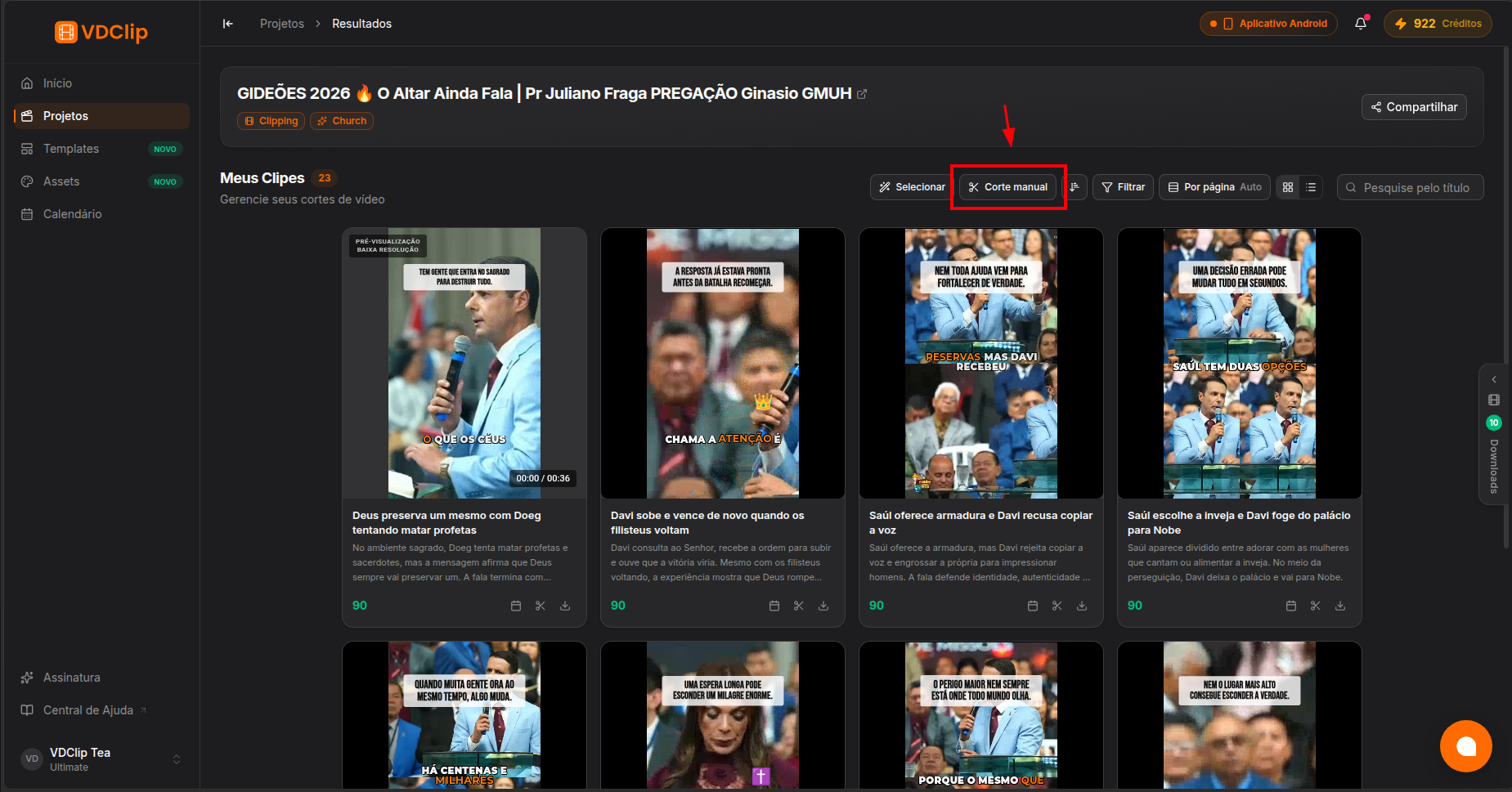Image resolution: width=1512 pixels, height=792 pixels.
Task: Download the 'Davi sobe e vence' clip
Action: [823, 606]
